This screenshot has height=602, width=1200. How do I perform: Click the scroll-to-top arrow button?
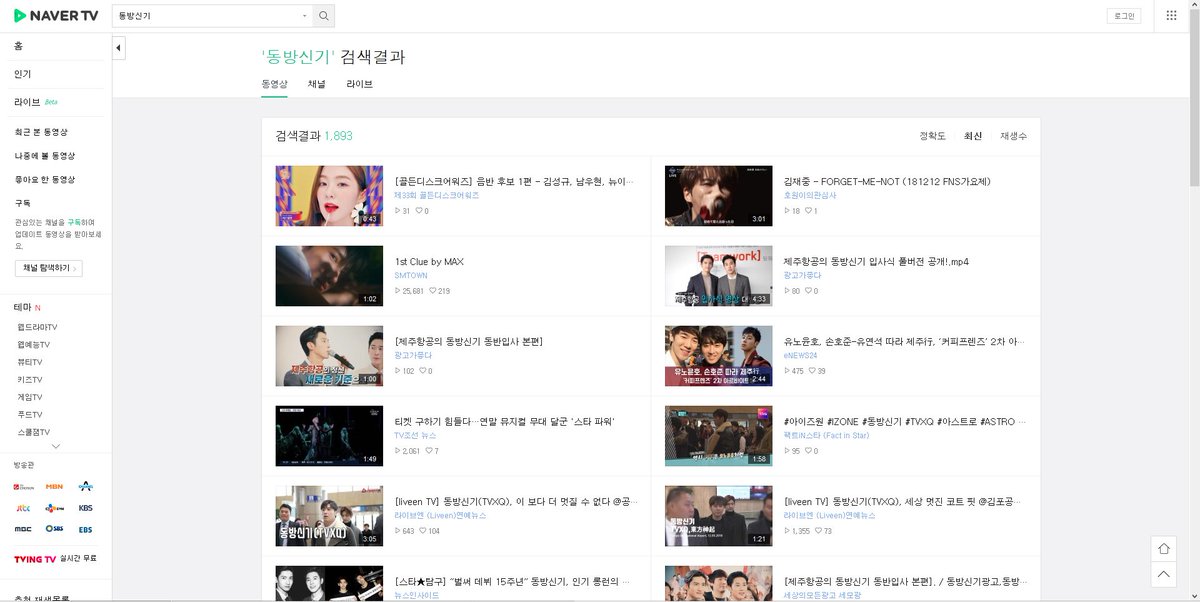1163,574
